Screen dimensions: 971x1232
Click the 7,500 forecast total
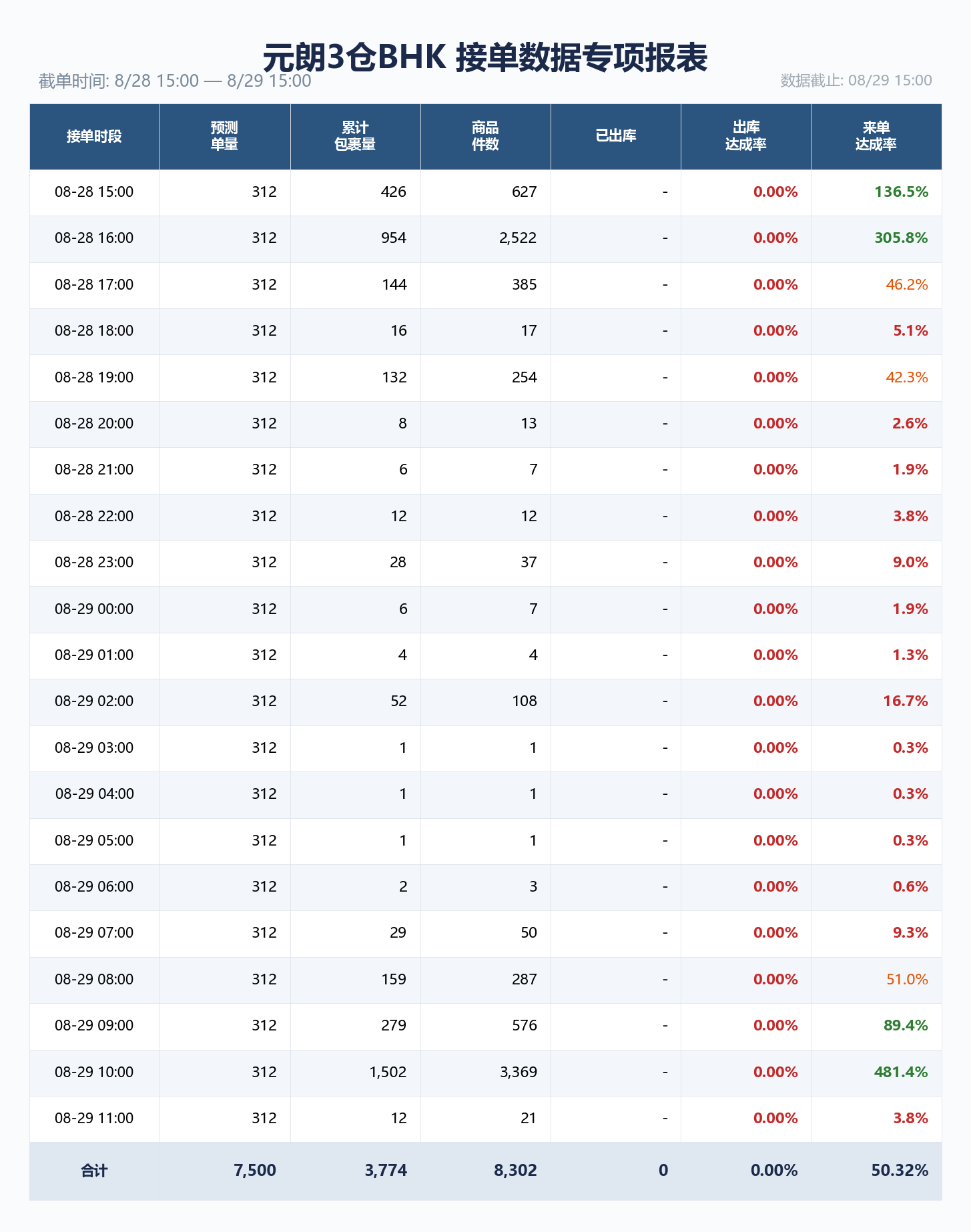255,1171
